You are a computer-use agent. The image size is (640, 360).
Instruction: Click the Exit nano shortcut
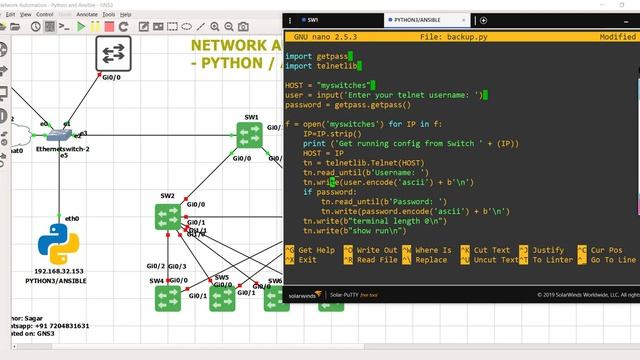(x=301, y=260)
